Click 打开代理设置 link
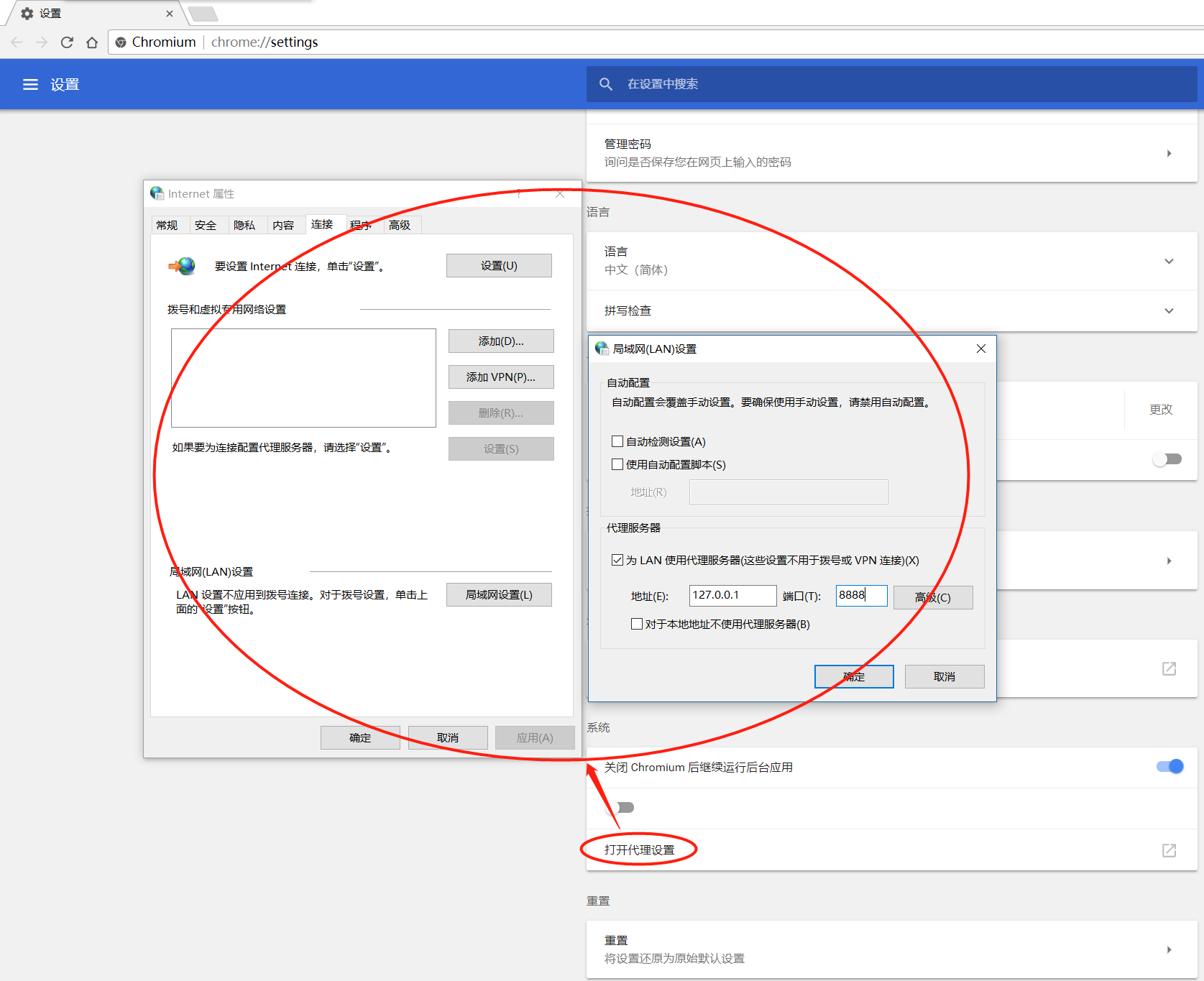 tap(639, 849)
